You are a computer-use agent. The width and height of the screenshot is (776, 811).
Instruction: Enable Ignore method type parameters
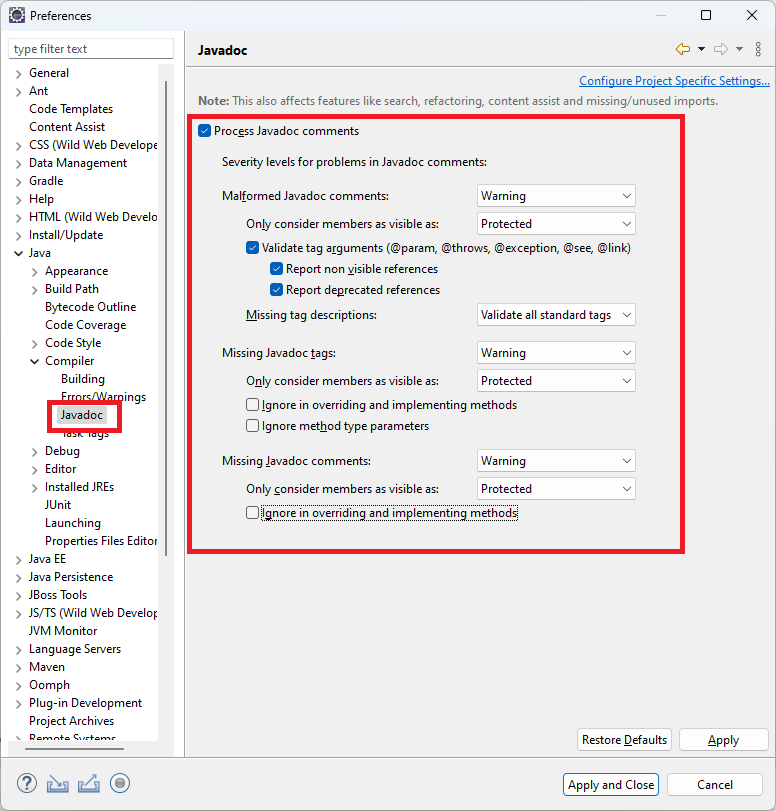pos(253,426)
